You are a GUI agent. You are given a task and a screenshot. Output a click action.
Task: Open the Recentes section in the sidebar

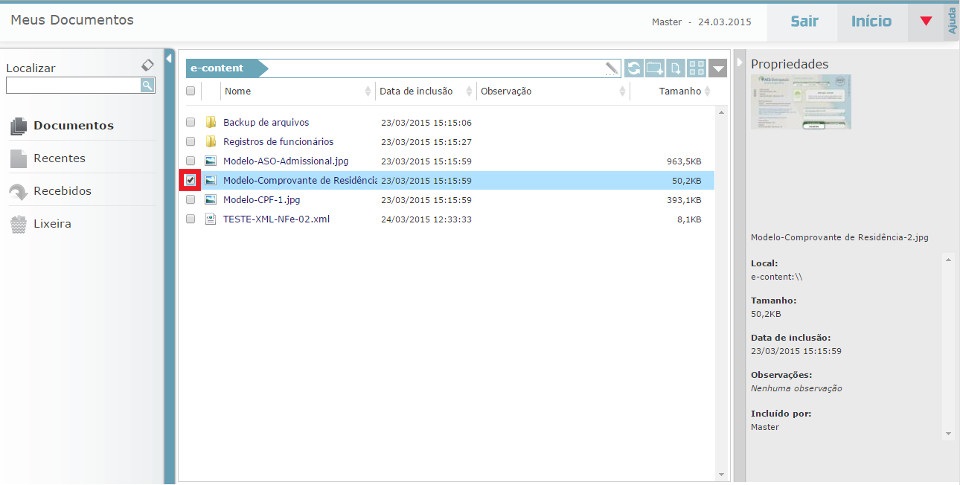(x=59, y=158)
